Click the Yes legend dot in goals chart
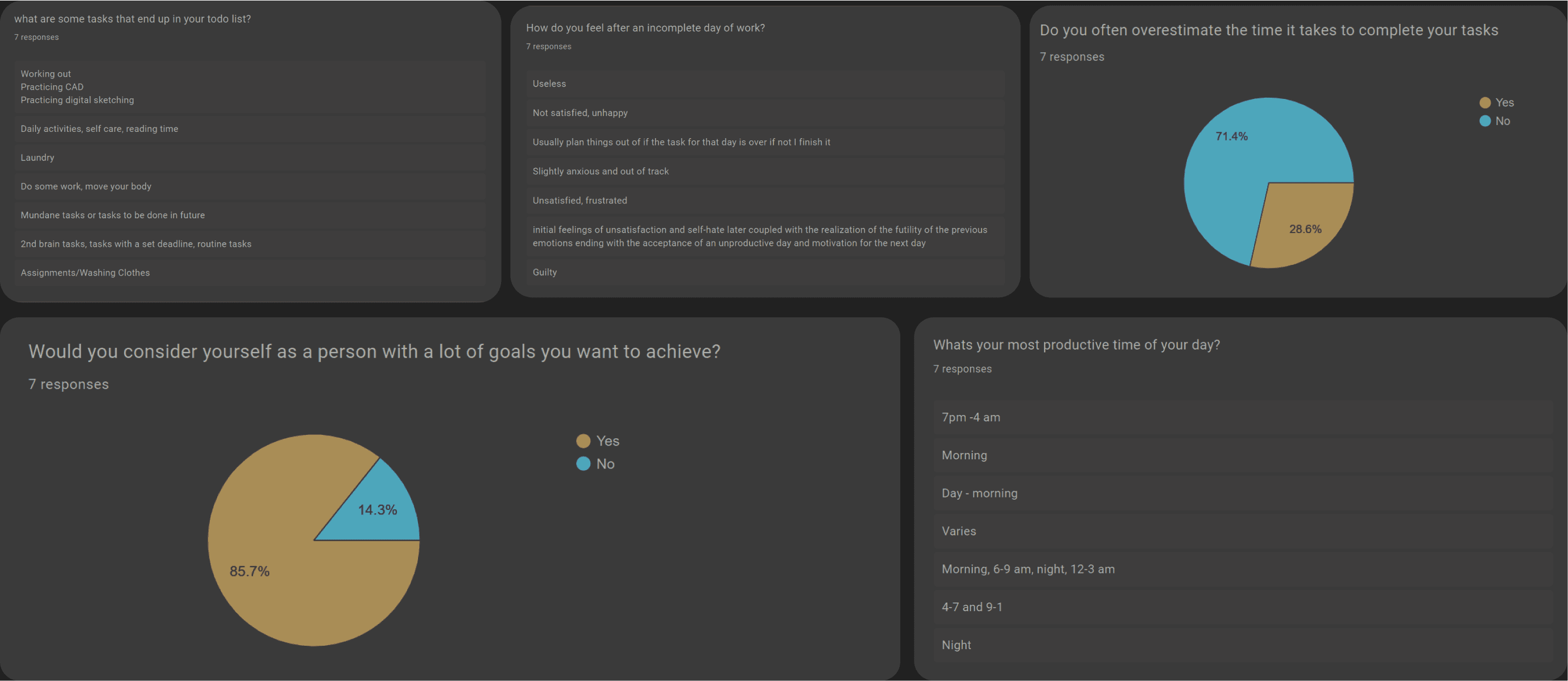The width and height of the screenshot is (1568, 681). pos(583,441)
